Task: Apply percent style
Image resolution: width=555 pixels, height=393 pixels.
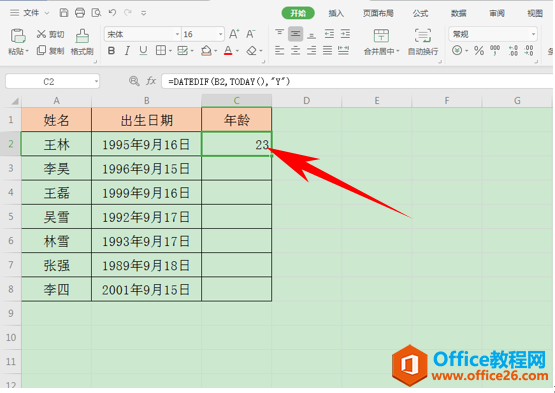Action: coord(479,51)
